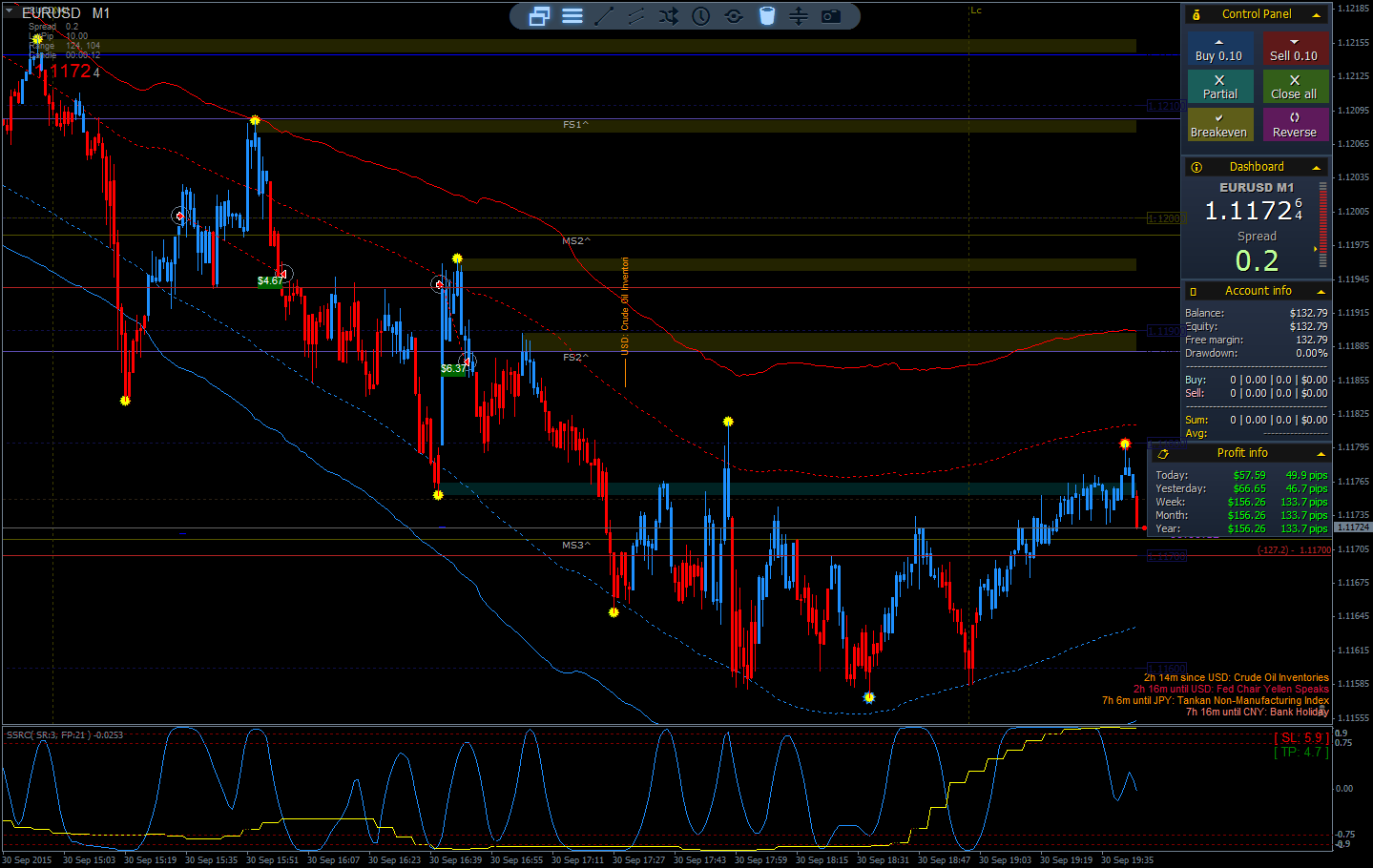Viewport: 1373px width, 868px height.
Task: Click the Partial close button
Action: [x=1219, y=87]
